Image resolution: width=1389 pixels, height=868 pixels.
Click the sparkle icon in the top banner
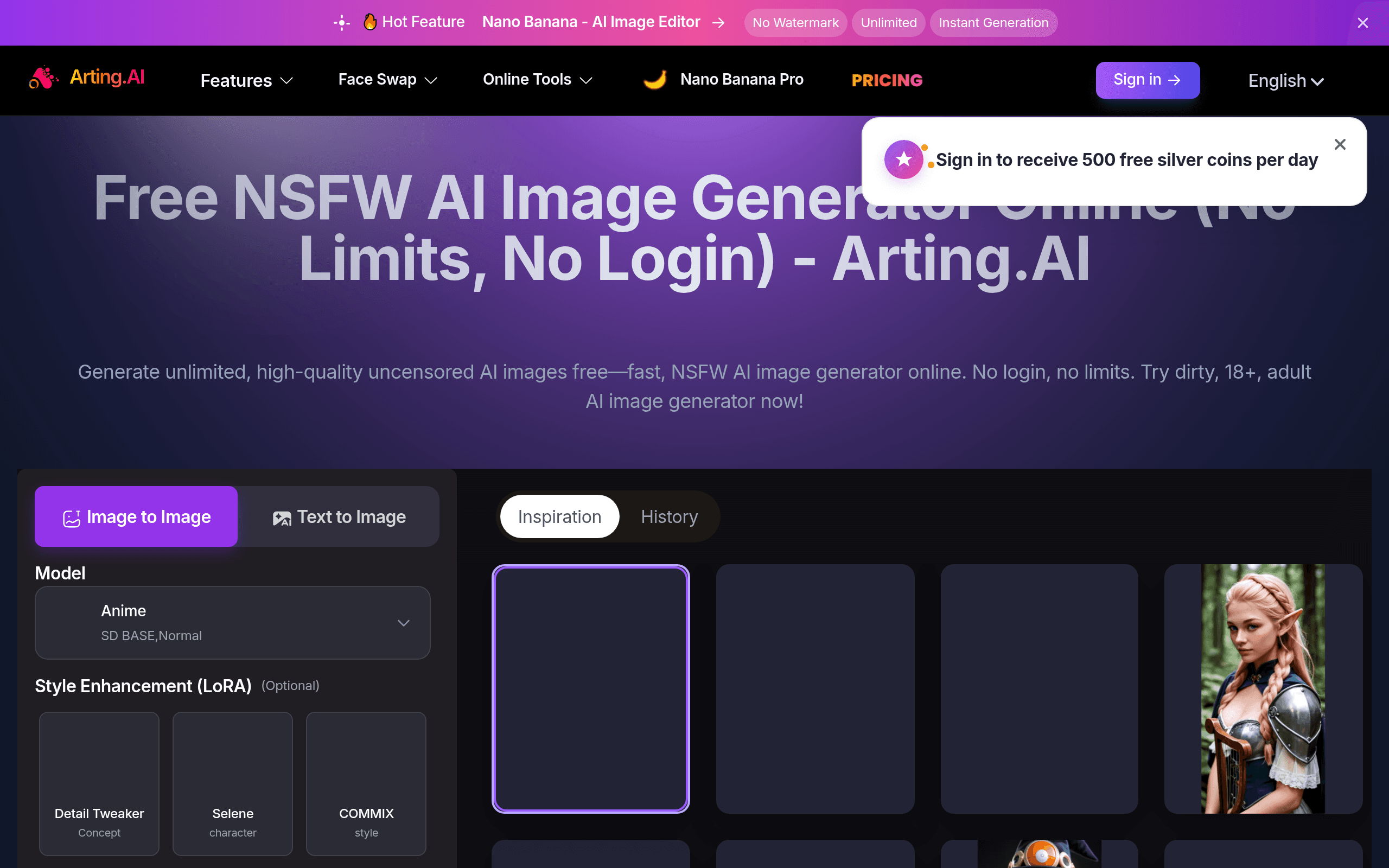tap(341, 22)
